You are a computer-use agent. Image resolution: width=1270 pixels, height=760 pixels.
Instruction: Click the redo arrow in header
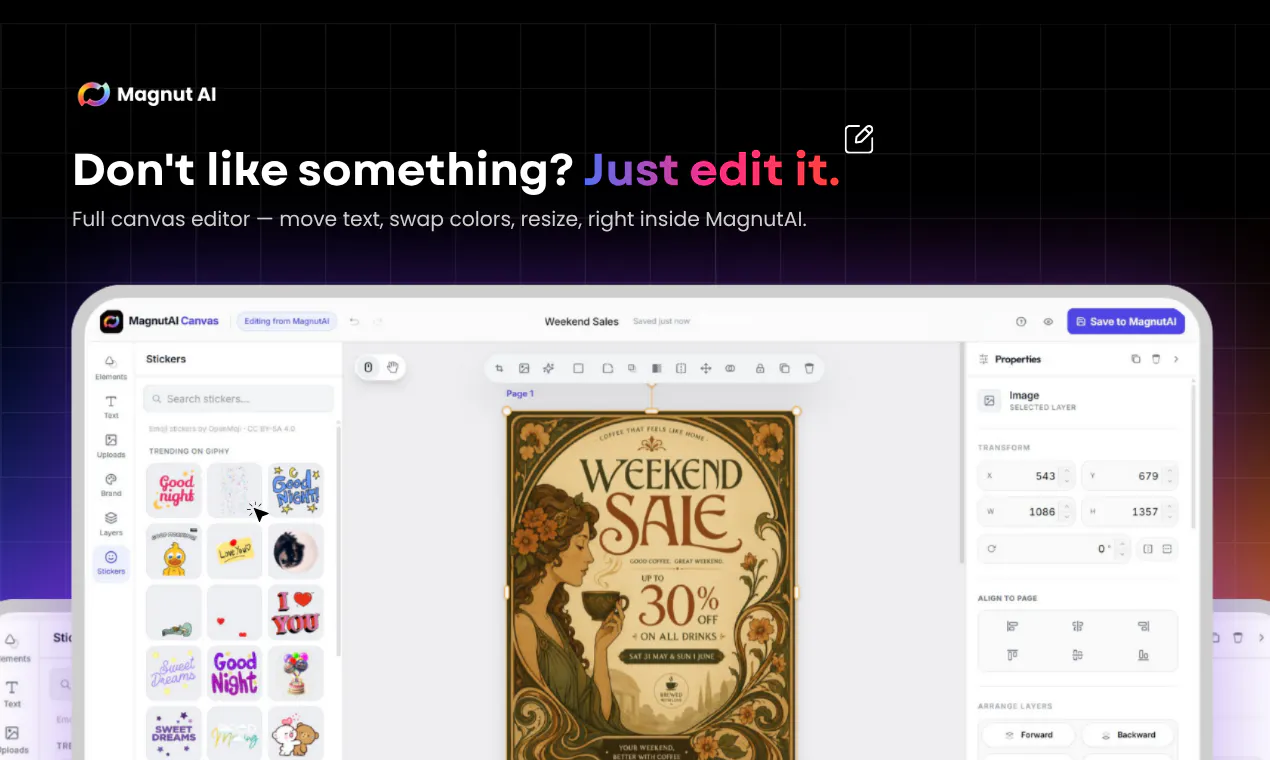tap(378, 321)
